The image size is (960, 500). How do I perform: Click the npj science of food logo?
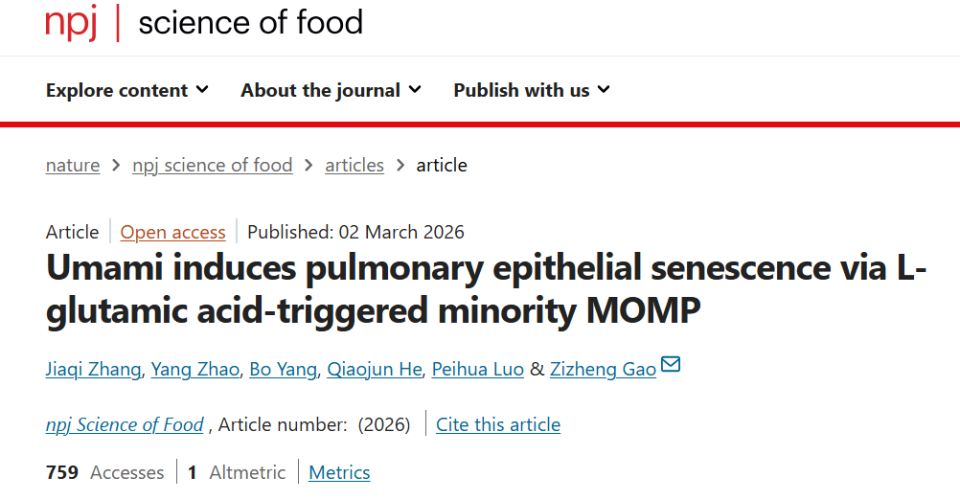204,22
